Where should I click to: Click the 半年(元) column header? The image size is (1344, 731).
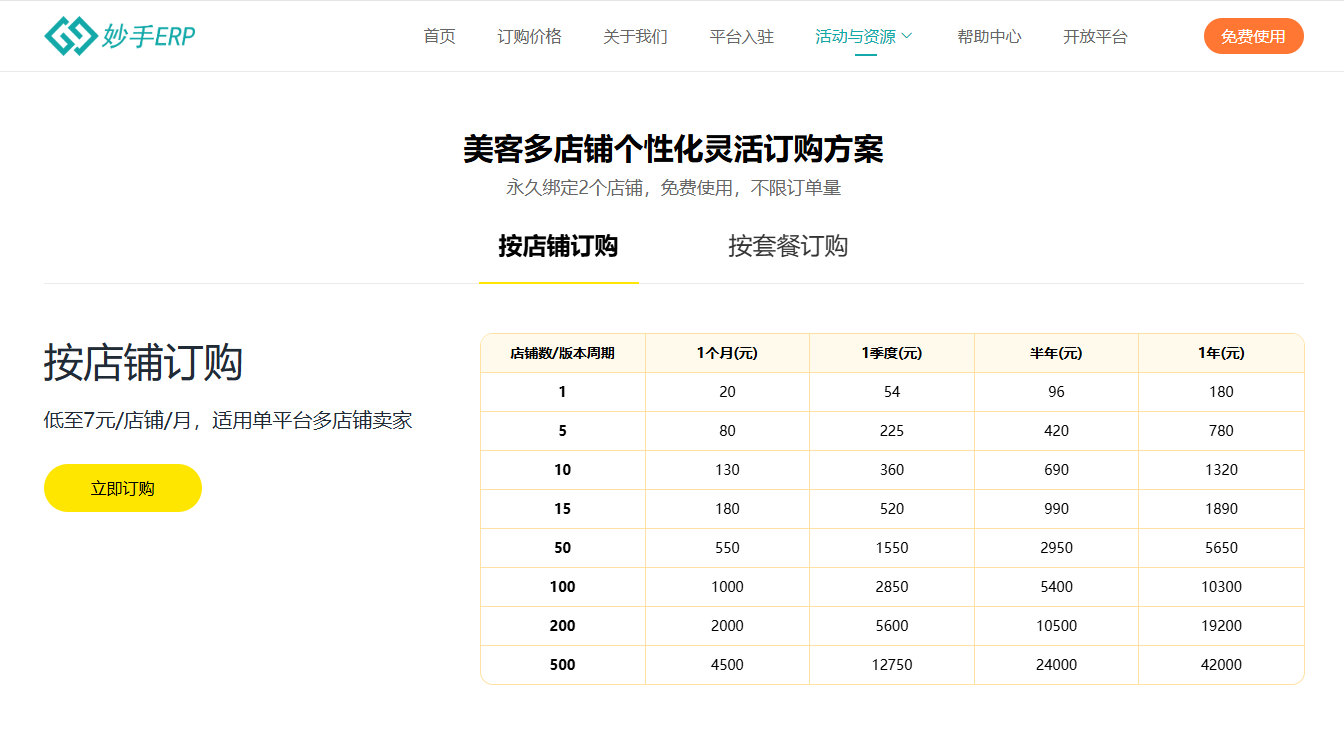pyautogui.click(x=1056, y=353)
